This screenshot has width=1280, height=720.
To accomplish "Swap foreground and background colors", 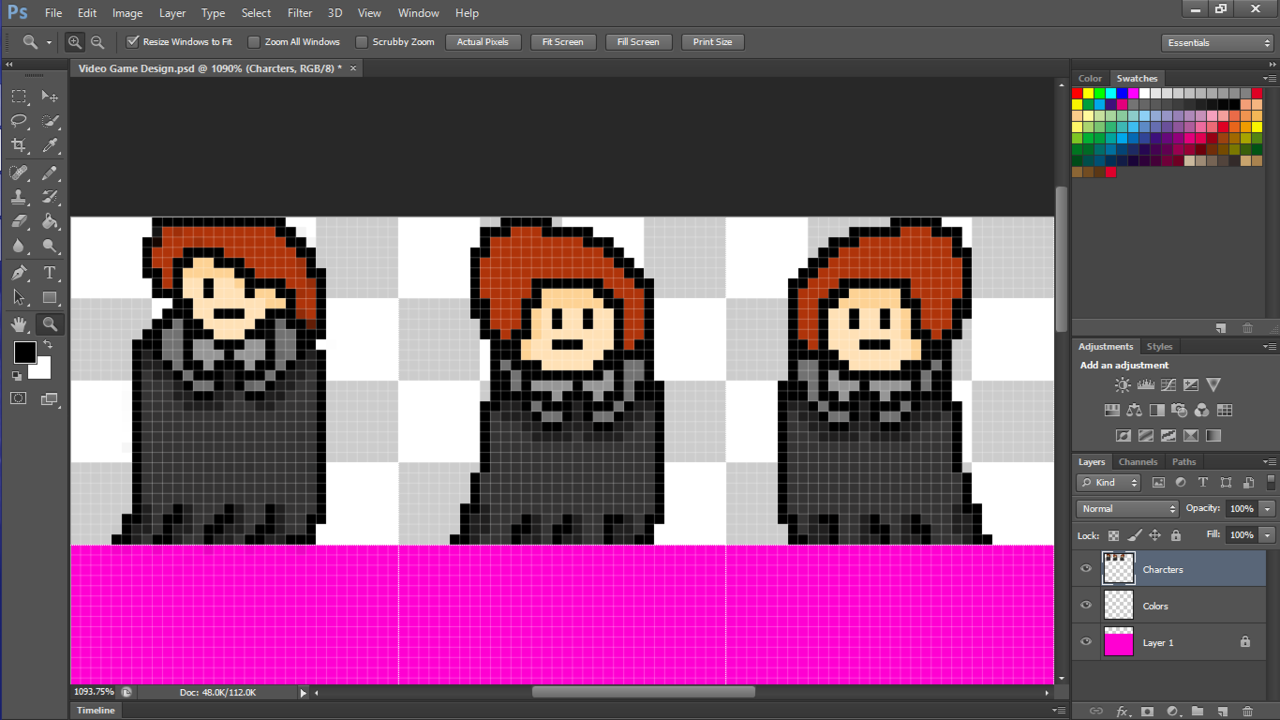I will pos(47,345).
